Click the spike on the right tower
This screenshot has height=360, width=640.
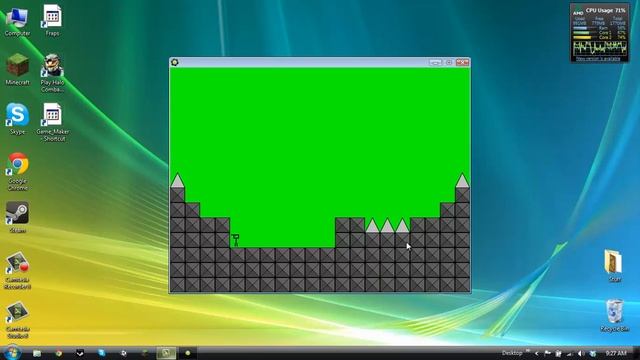click(462, 180)
